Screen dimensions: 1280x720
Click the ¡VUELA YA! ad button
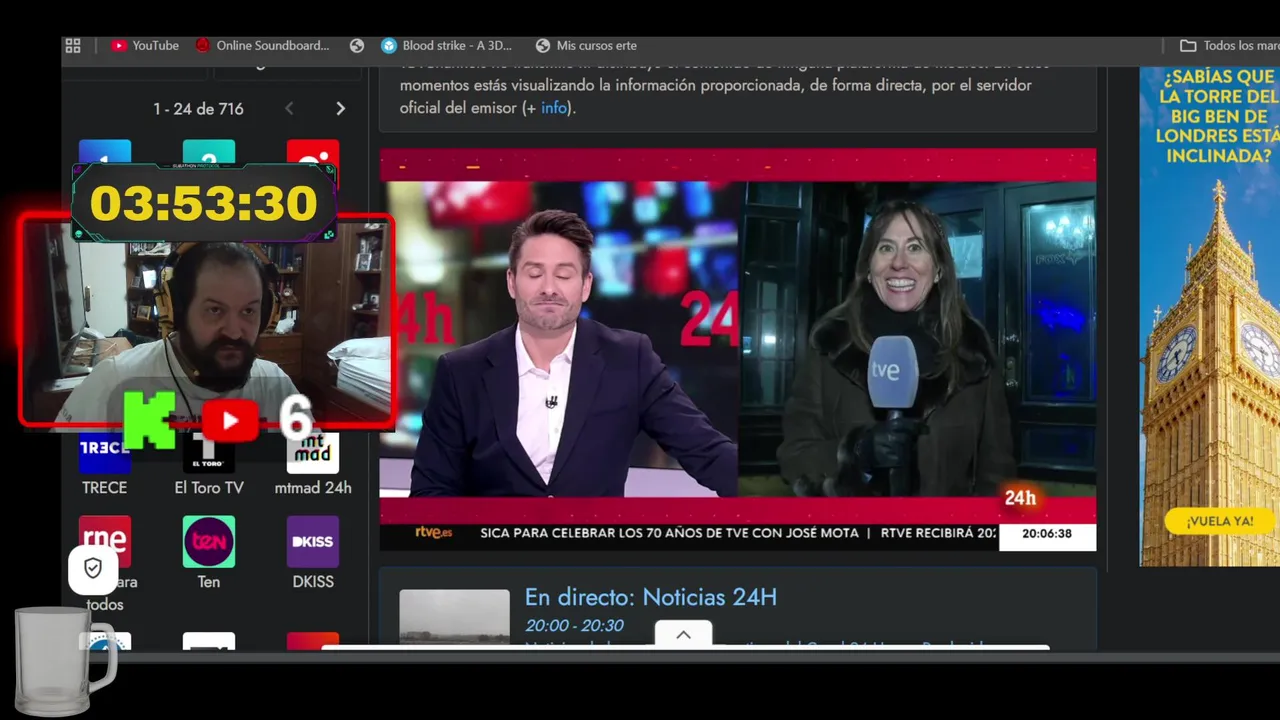[x=1219, y=521]
